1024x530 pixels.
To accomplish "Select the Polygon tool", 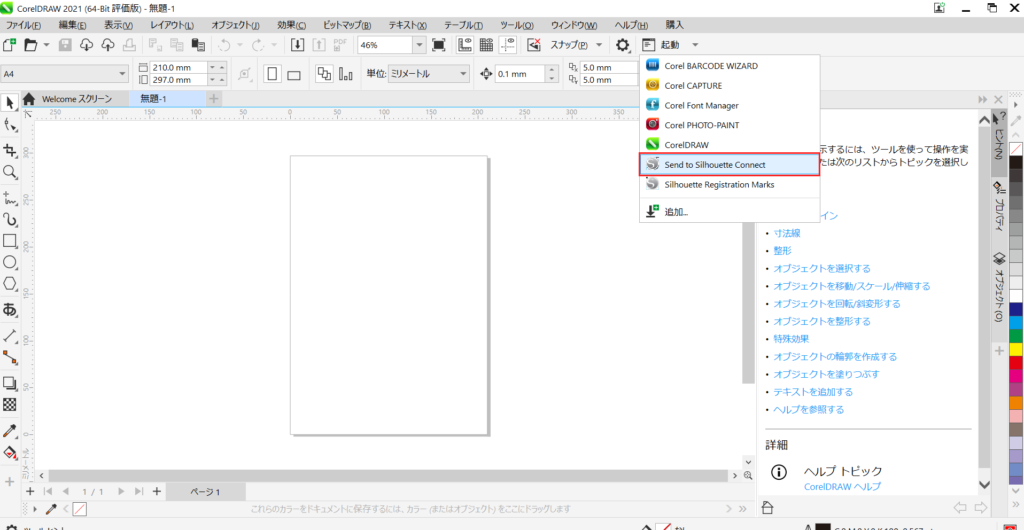I will tap(10, 284).
